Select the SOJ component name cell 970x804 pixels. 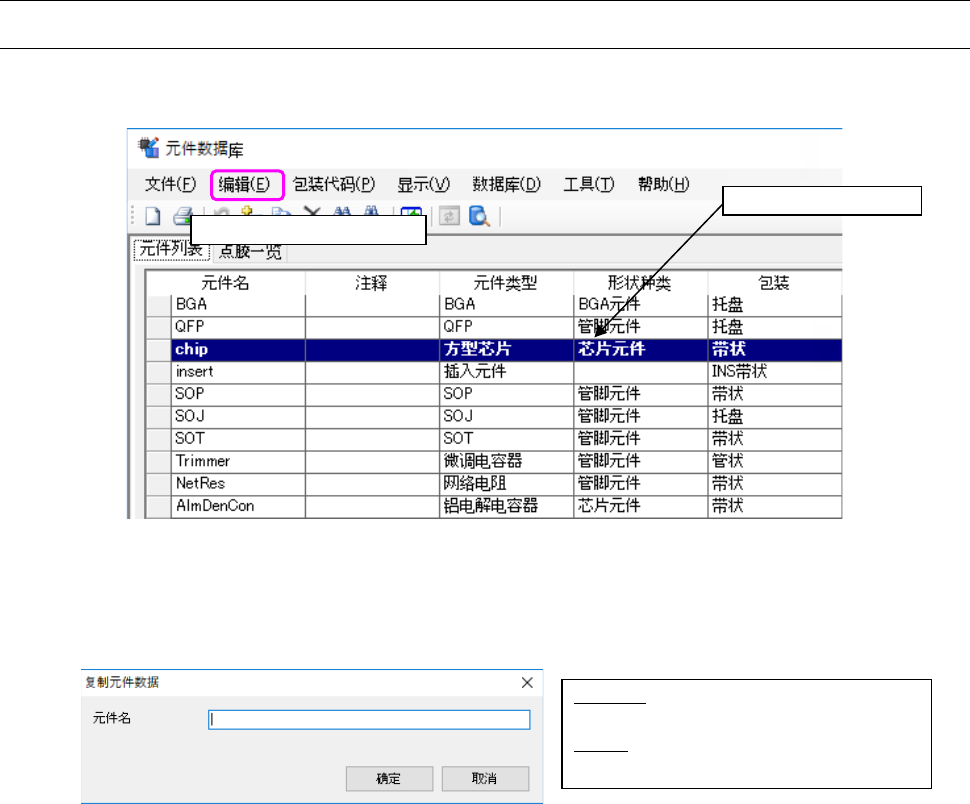tap(238, 416)
